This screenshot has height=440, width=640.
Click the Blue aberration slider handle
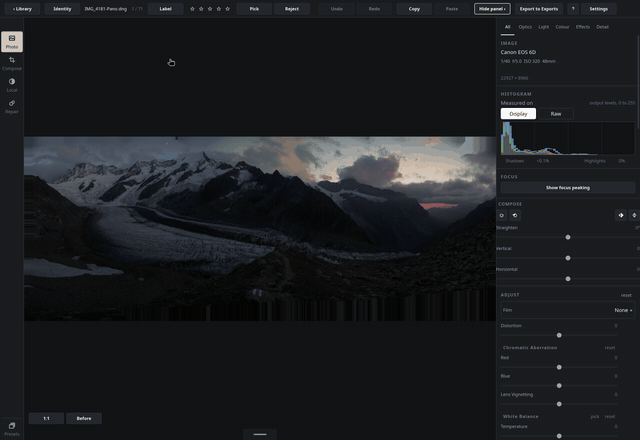tap(559, 386)
